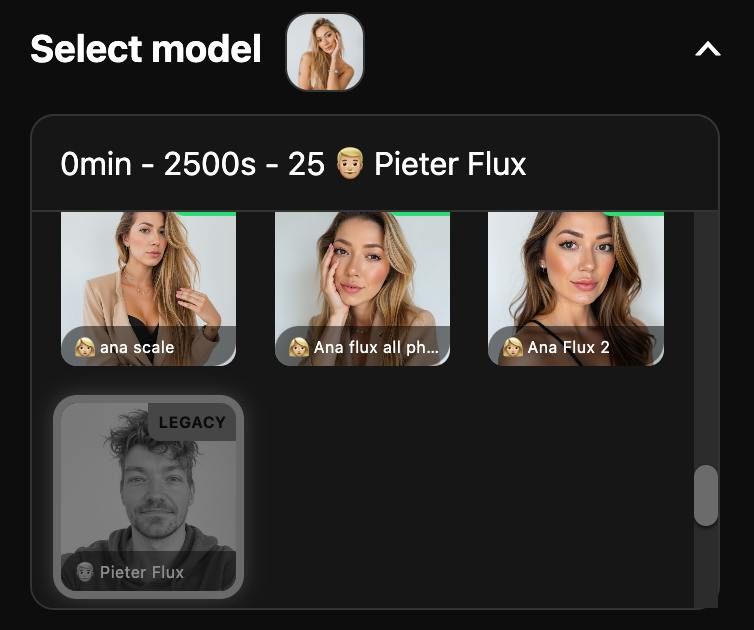Click the Select model heading
The width and height of the screenshot is (754, 630).
(146, 49)
